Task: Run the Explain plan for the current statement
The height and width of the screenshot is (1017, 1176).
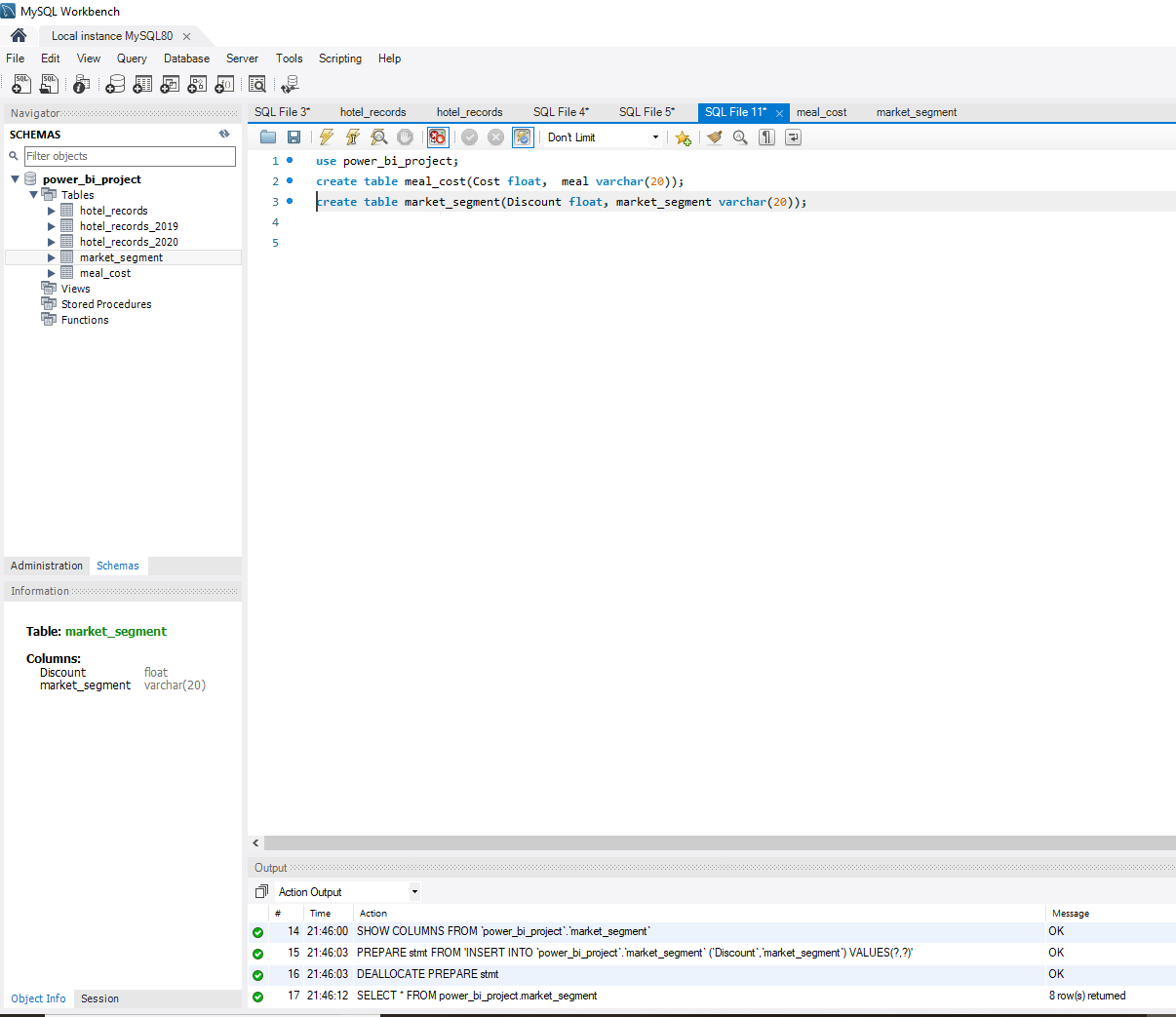Action: pos(378,137)
